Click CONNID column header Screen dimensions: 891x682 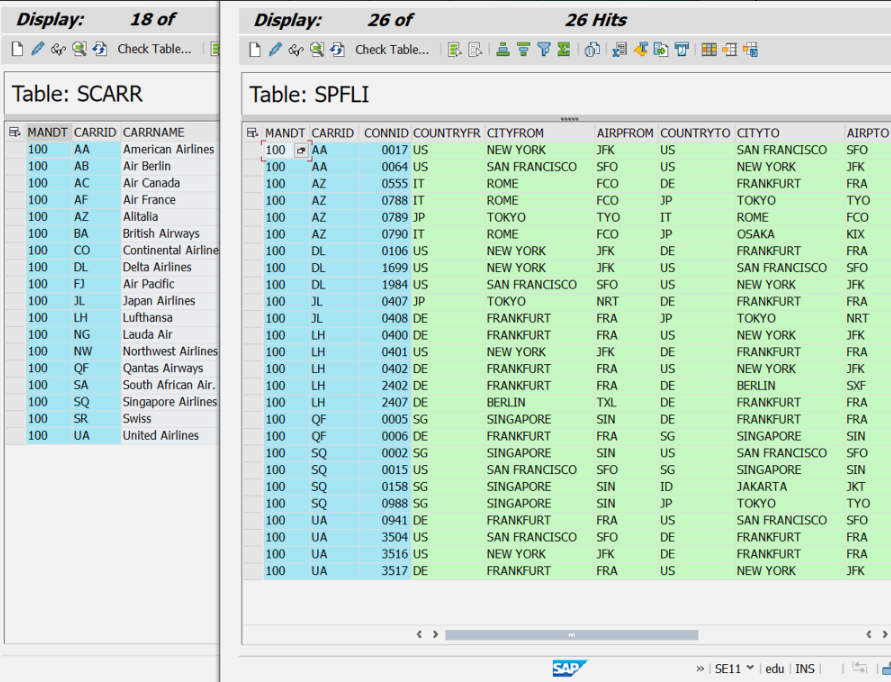coord(386,133)
